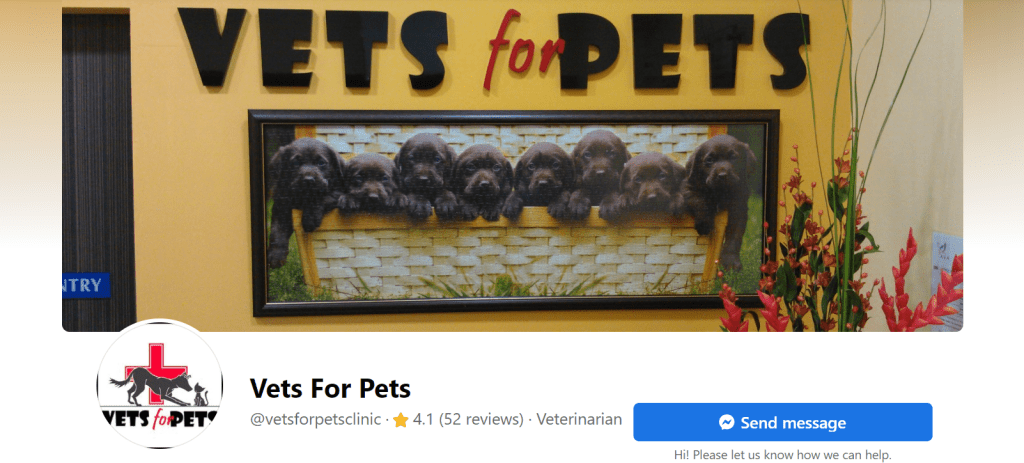Click the red 'for' lettering on wall
This screenshot has width=1024, height=463.
pyautogui.click(x=524, y=50)
